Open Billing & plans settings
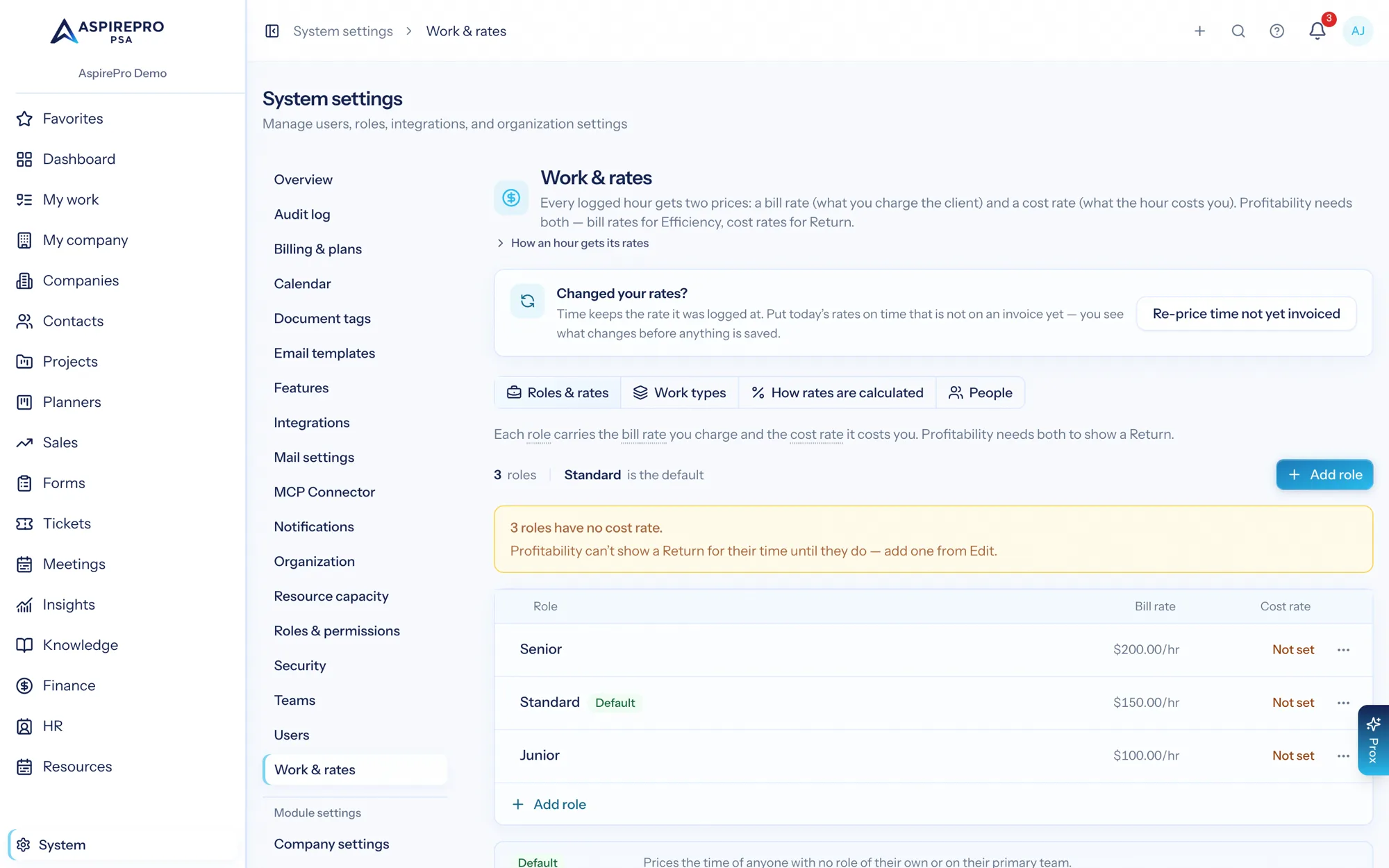The width and height of the screenshot is (1389, 868). (356, 249)
